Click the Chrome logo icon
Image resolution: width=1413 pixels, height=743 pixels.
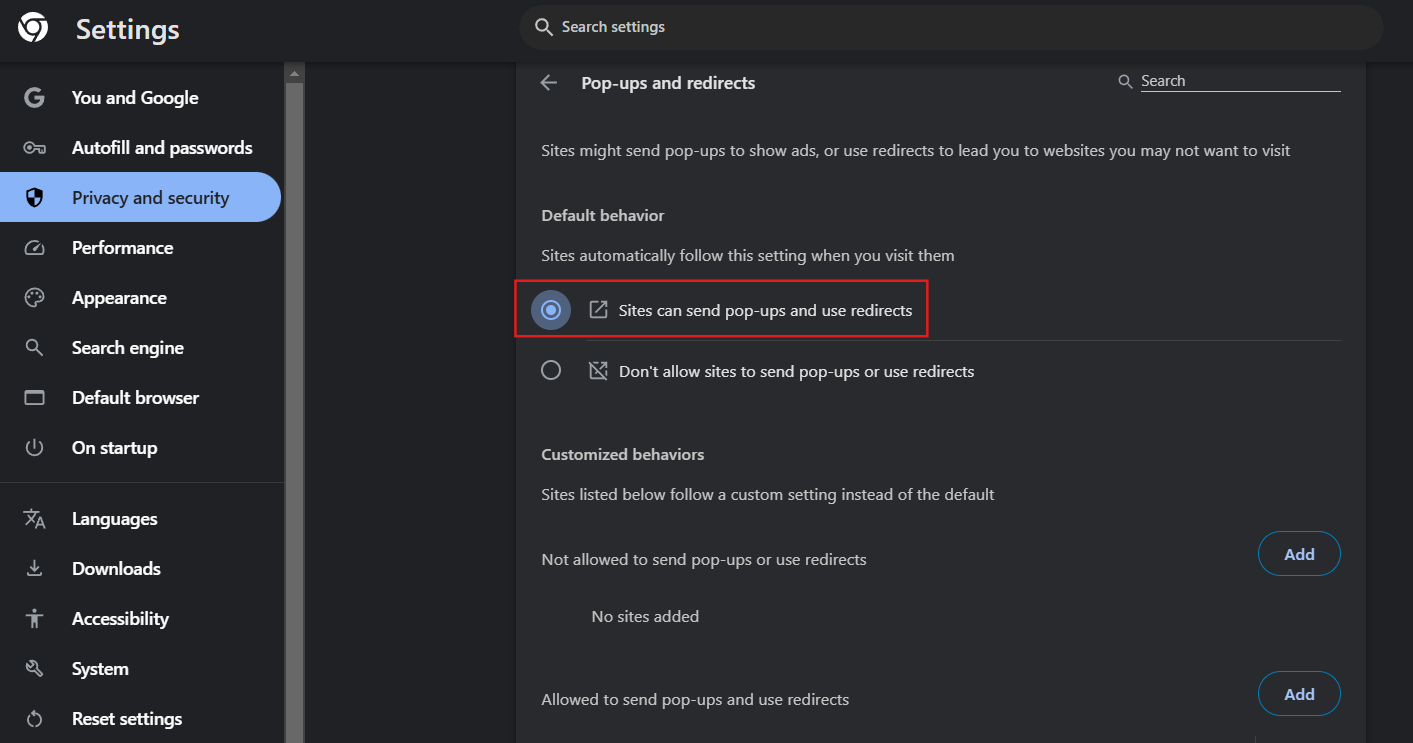pyautogui.click(x=33, y=28)
